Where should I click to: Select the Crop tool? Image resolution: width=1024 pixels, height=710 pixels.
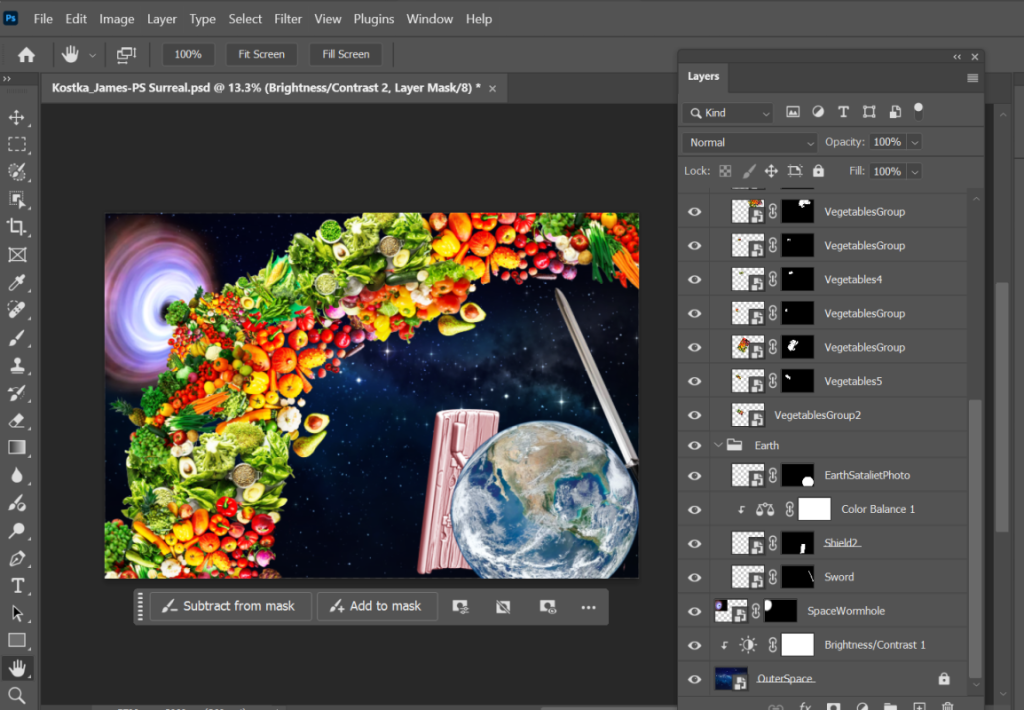pos(17,227)
